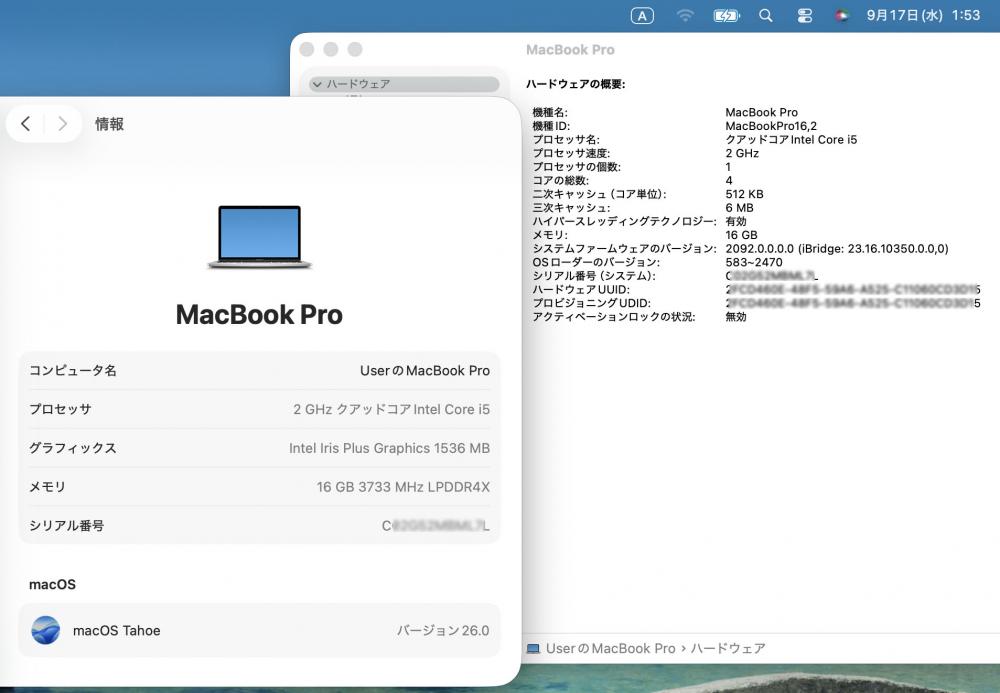
Task: Select クアッドコア Intel Core i5 in System Information
Action: [x=791, y=140]
